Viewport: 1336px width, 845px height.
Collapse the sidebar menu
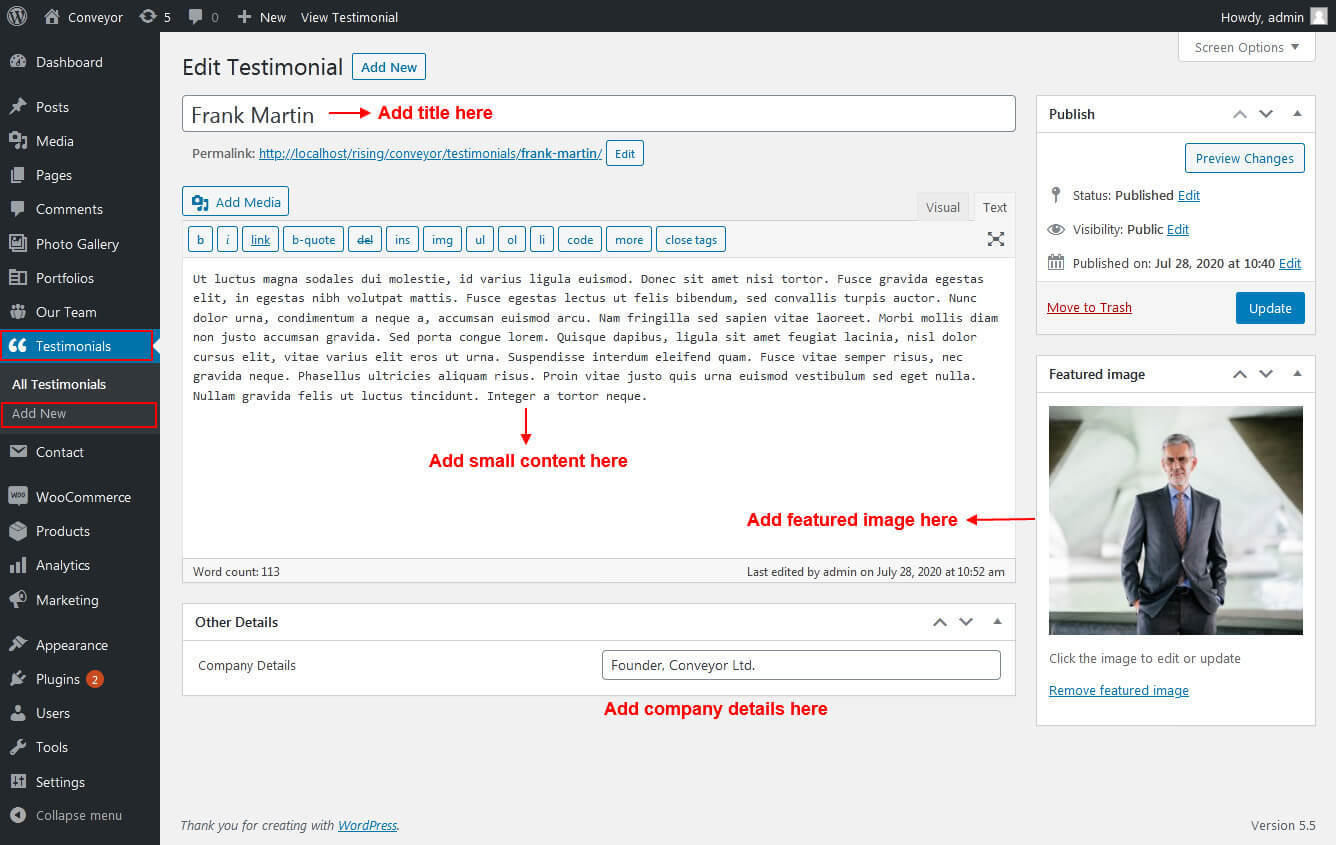78,815
